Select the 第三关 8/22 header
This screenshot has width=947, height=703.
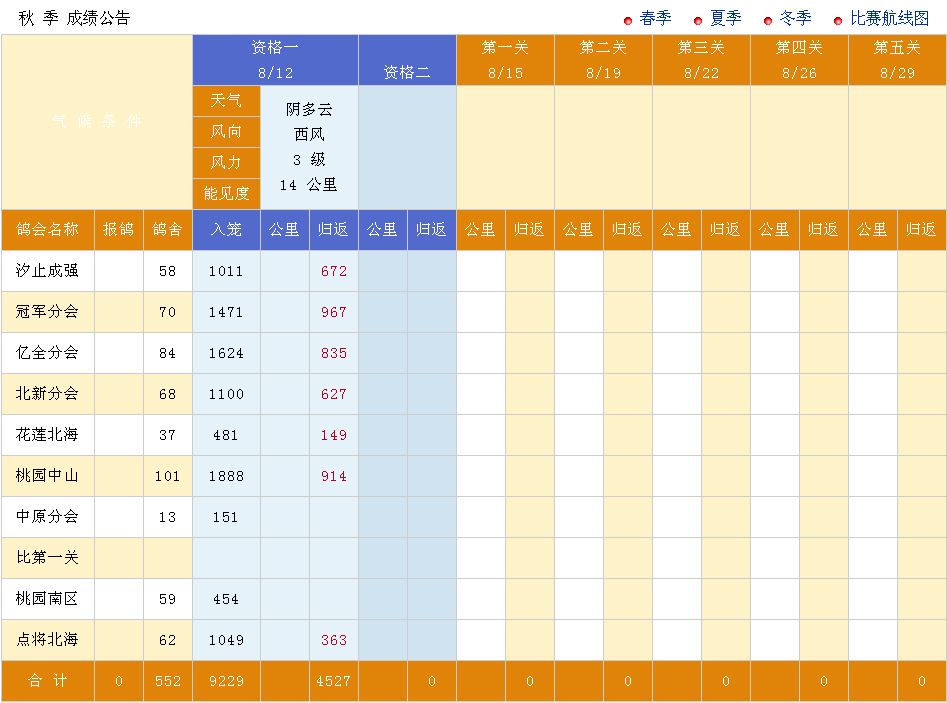point(701,60)
